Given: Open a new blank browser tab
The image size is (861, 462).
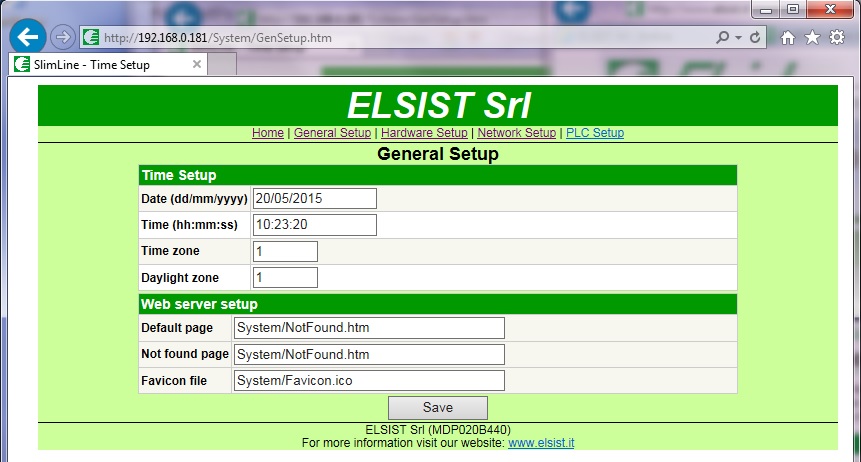Looking at the screenshot, I should point(222,64).
